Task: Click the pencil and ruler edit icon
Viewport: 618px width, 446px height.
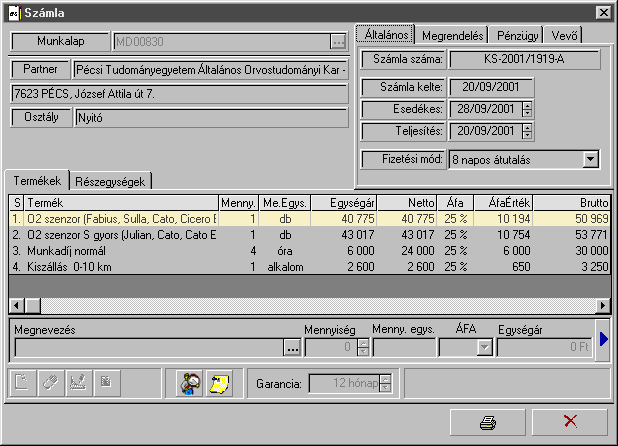Action: 78,383
